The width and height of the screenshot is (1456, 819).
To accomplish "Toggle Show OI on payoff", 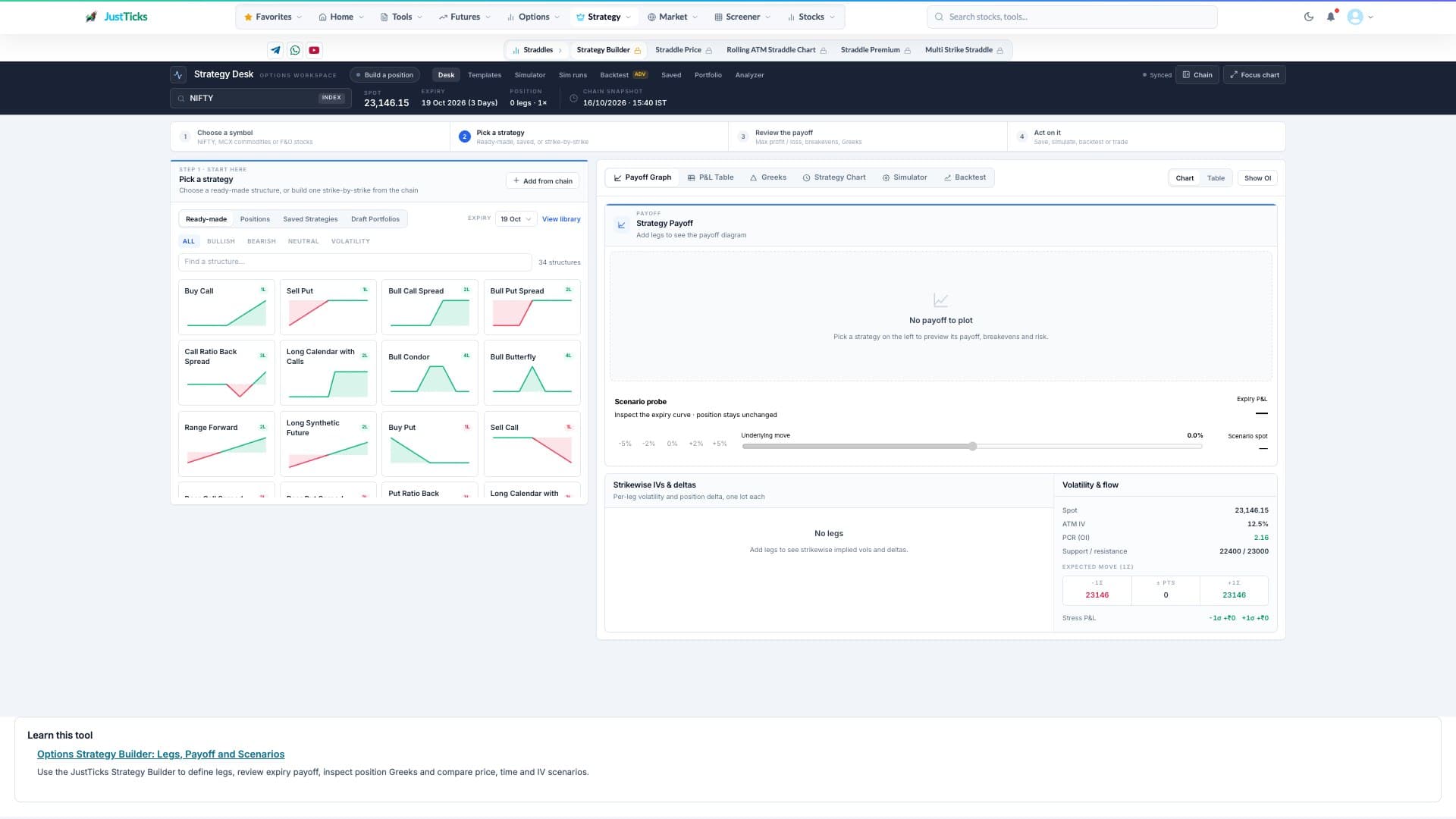I will pos(1257,178).
